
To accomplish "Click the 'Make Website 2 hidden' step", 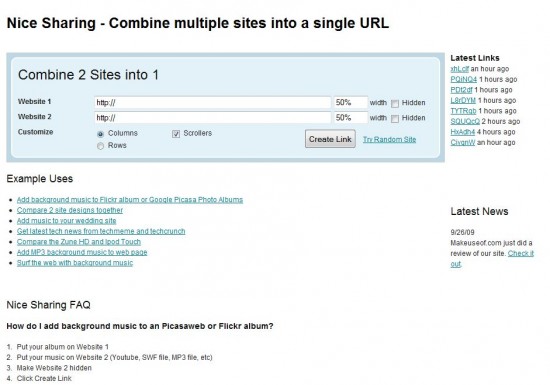I will click(54, 368).
